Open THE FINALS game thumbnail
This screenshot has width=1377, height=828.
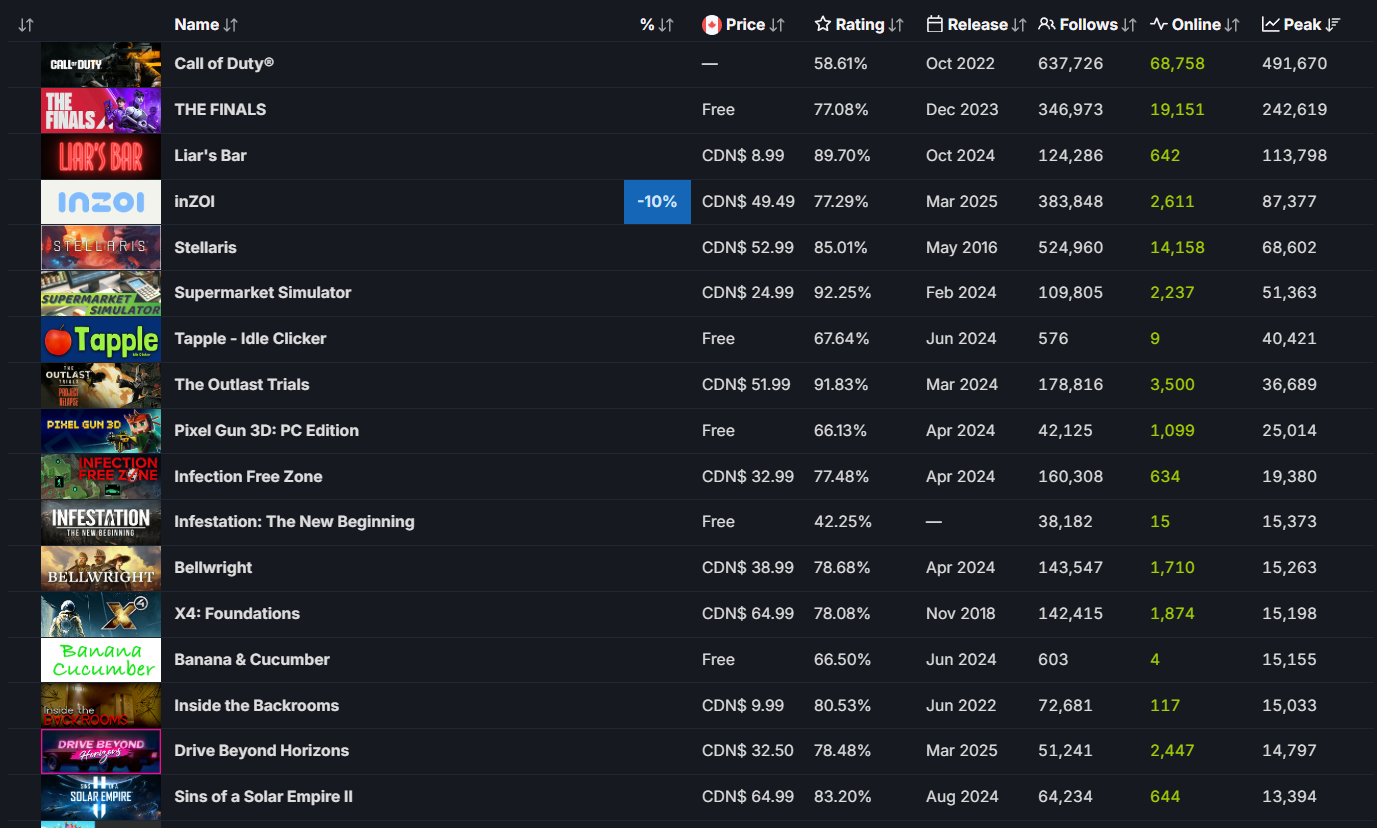click(101, 110)
